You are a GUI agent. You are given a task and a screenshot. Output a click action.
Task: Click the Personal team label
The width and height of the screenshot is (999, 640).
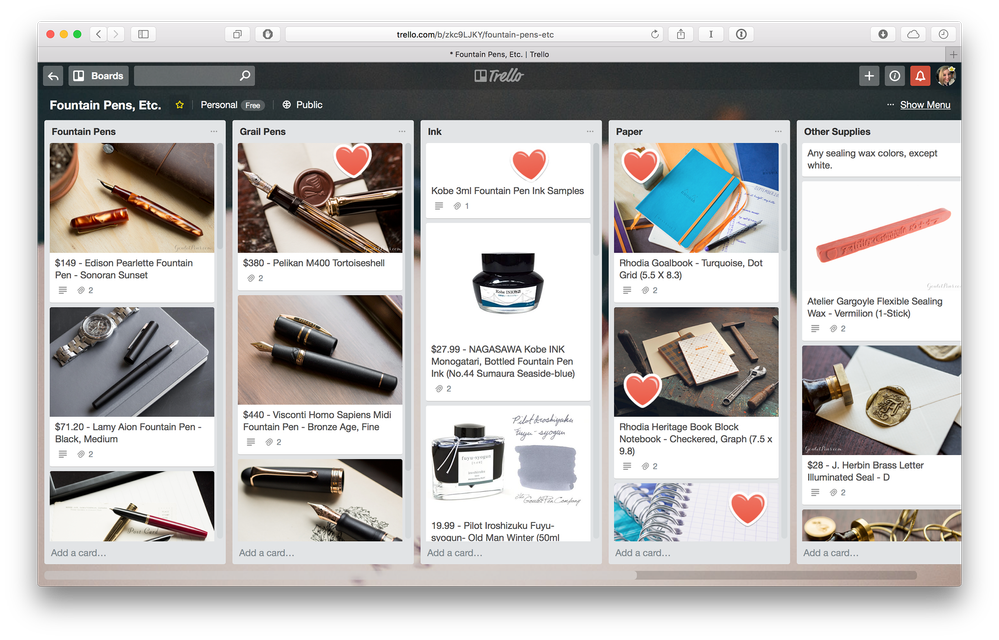point(219,105)
